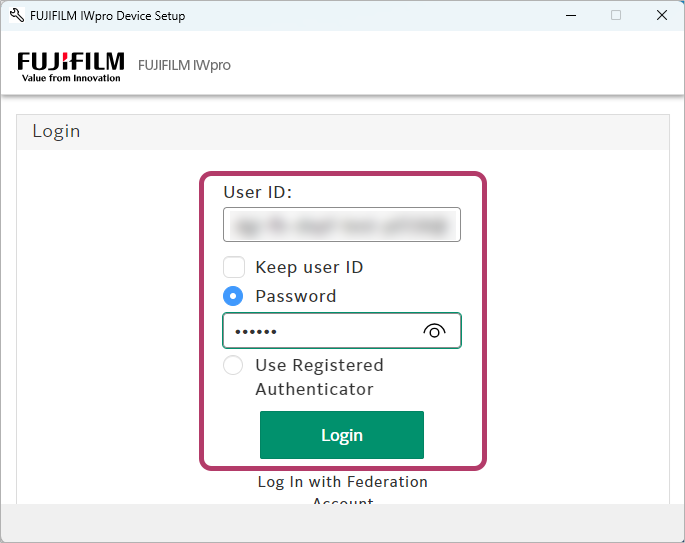Click the FUJIFILM IWpro product name text
The width and height of the screenshot is (685, 543).
[184, 66]
